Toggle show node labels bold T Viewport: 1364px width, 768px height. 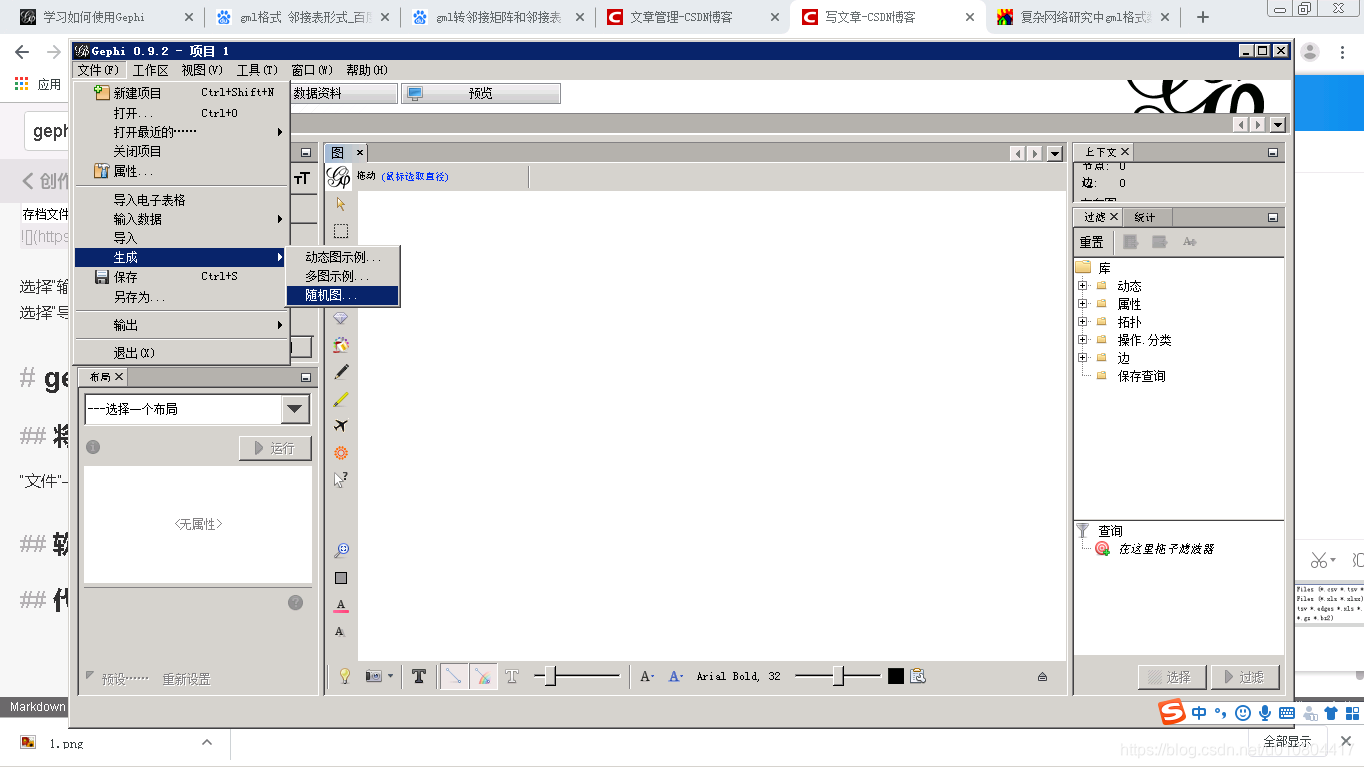click(419, 677)
